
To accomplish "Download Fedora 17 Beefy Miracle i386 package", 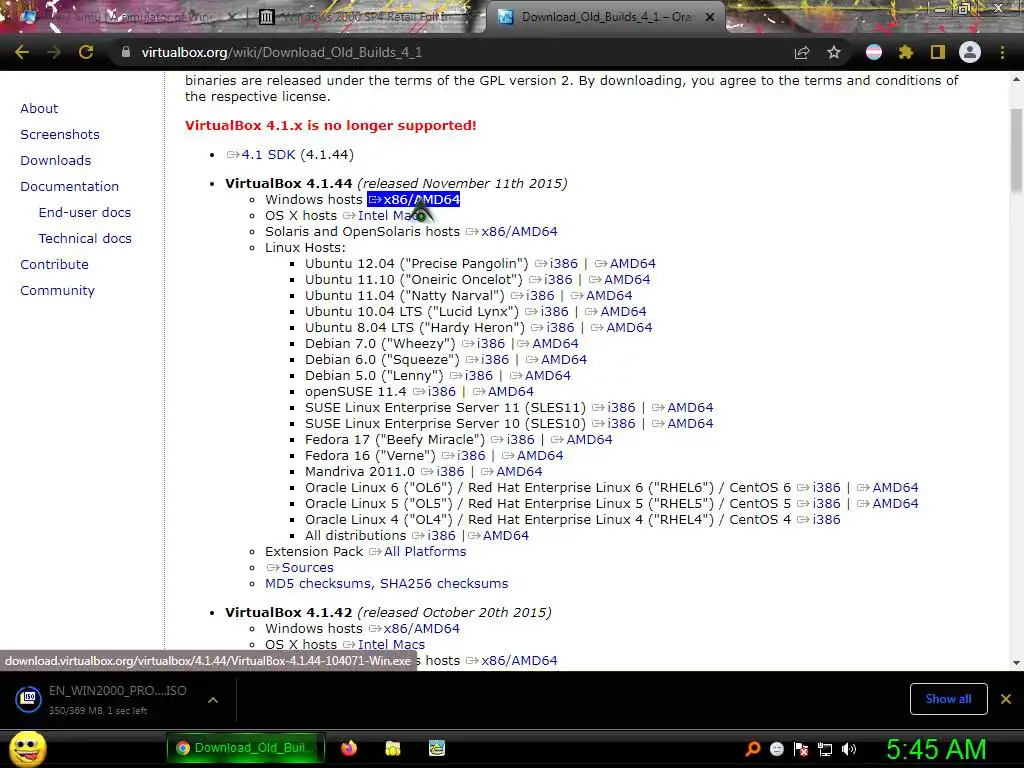I will (x=513, y=440).
